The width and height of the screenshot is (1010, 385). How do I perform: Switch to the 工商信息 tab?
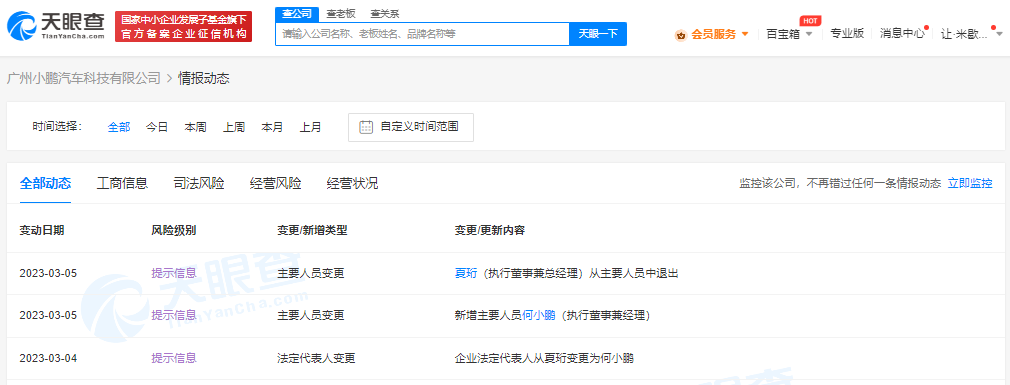[122, 183]
